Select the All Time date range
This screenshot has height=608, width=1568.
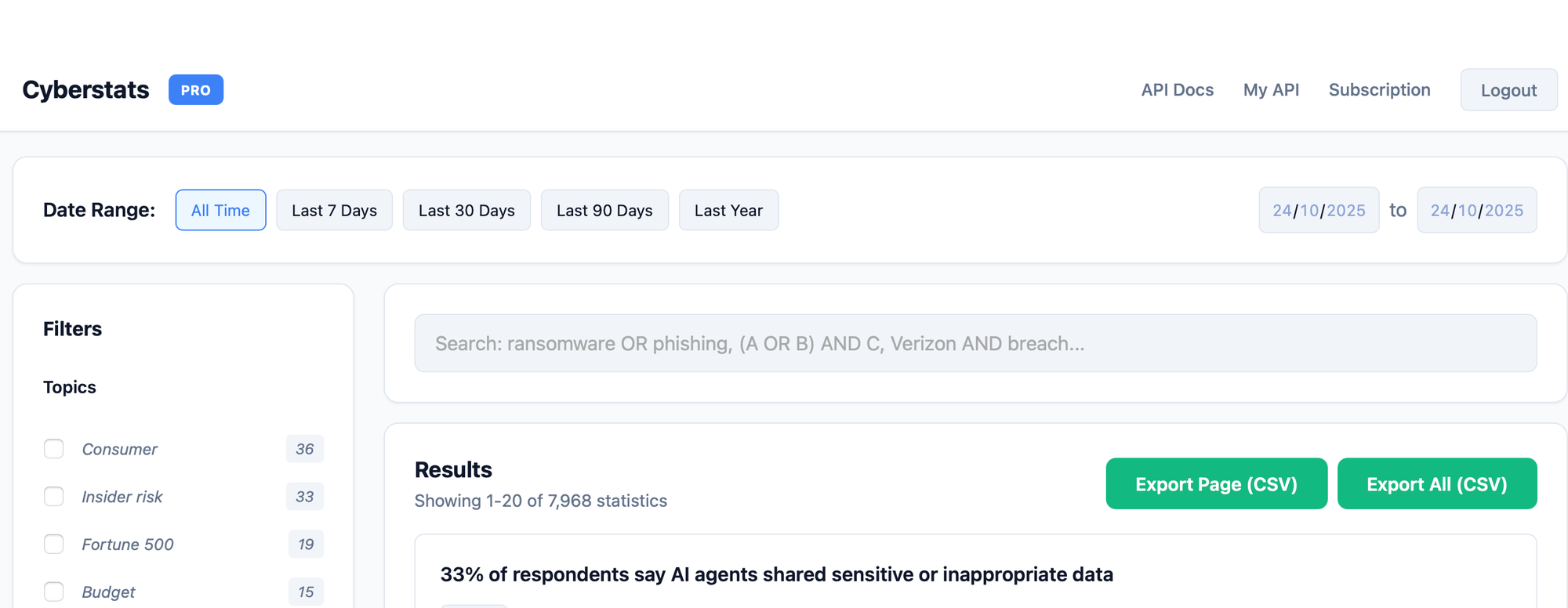pyautogui.click(x=220, y=210)
